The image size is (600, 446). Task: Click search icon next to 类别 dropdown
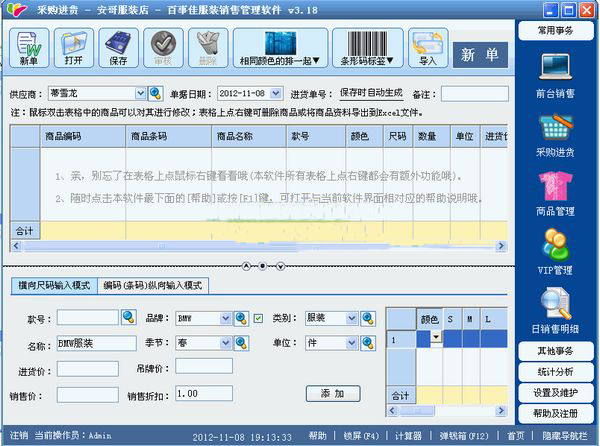pos(368,318)
